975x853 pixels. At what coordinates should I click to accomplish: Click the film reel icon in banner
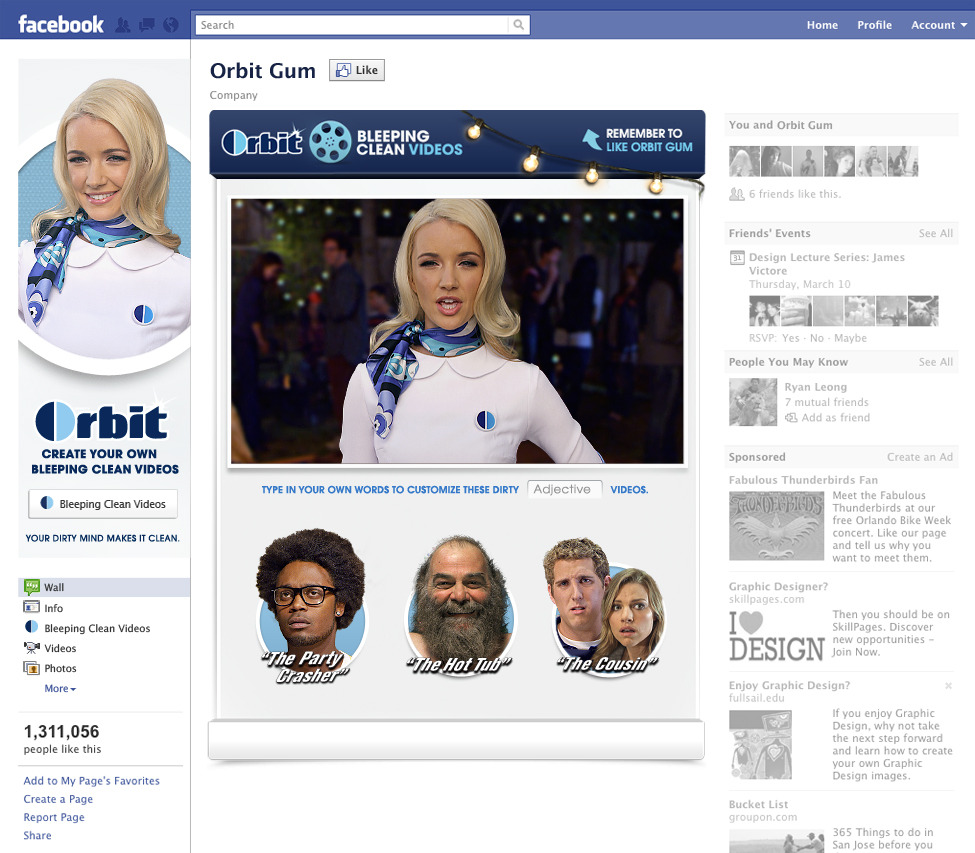click(330, 142)
